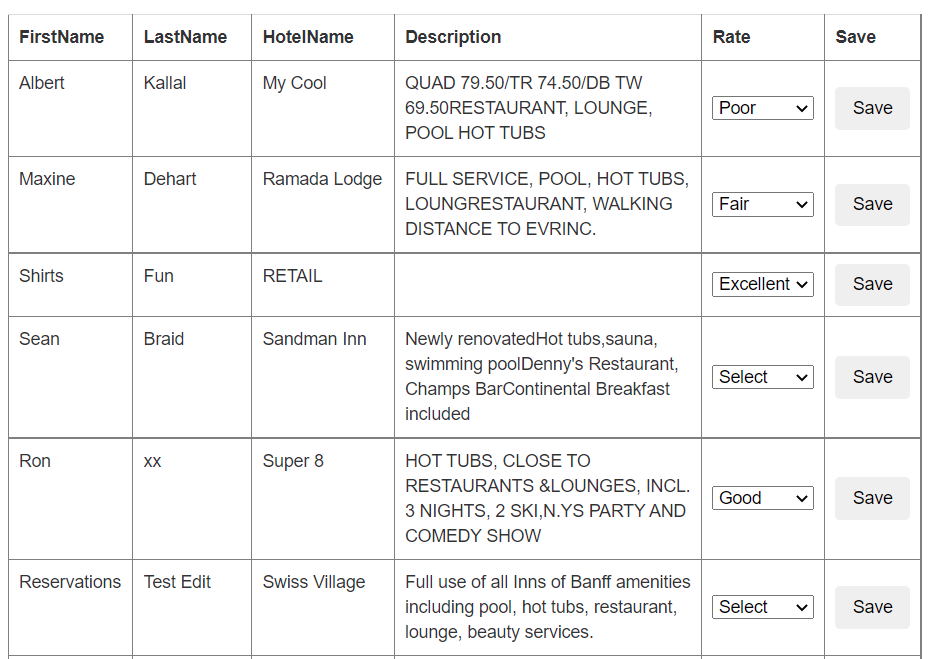
Task: Save the My Cool hotel row
Action: 872,108
